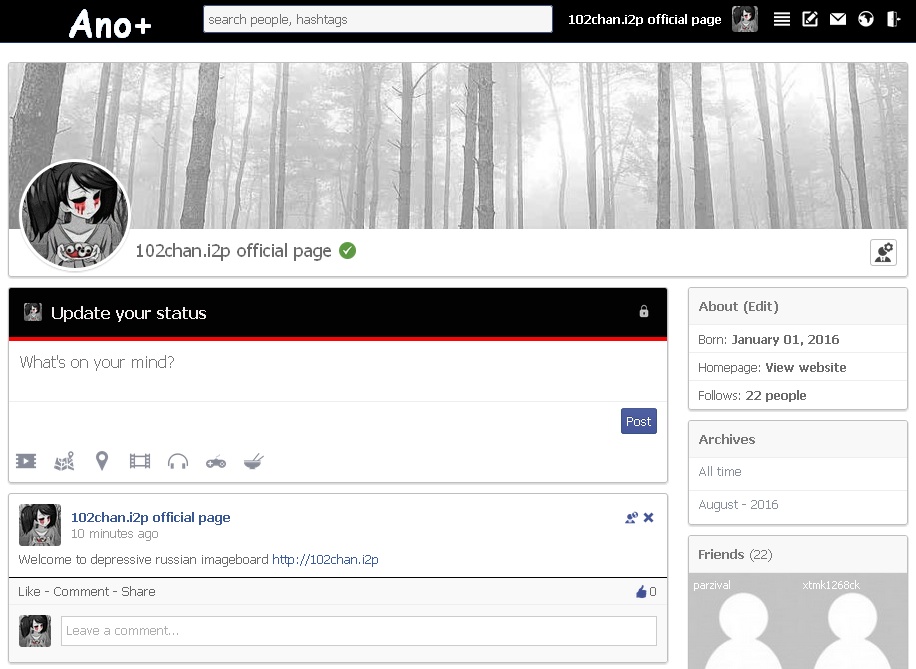Open the large circular profile picture
Screen dimensions: 916x669
(x=75, y=215)
